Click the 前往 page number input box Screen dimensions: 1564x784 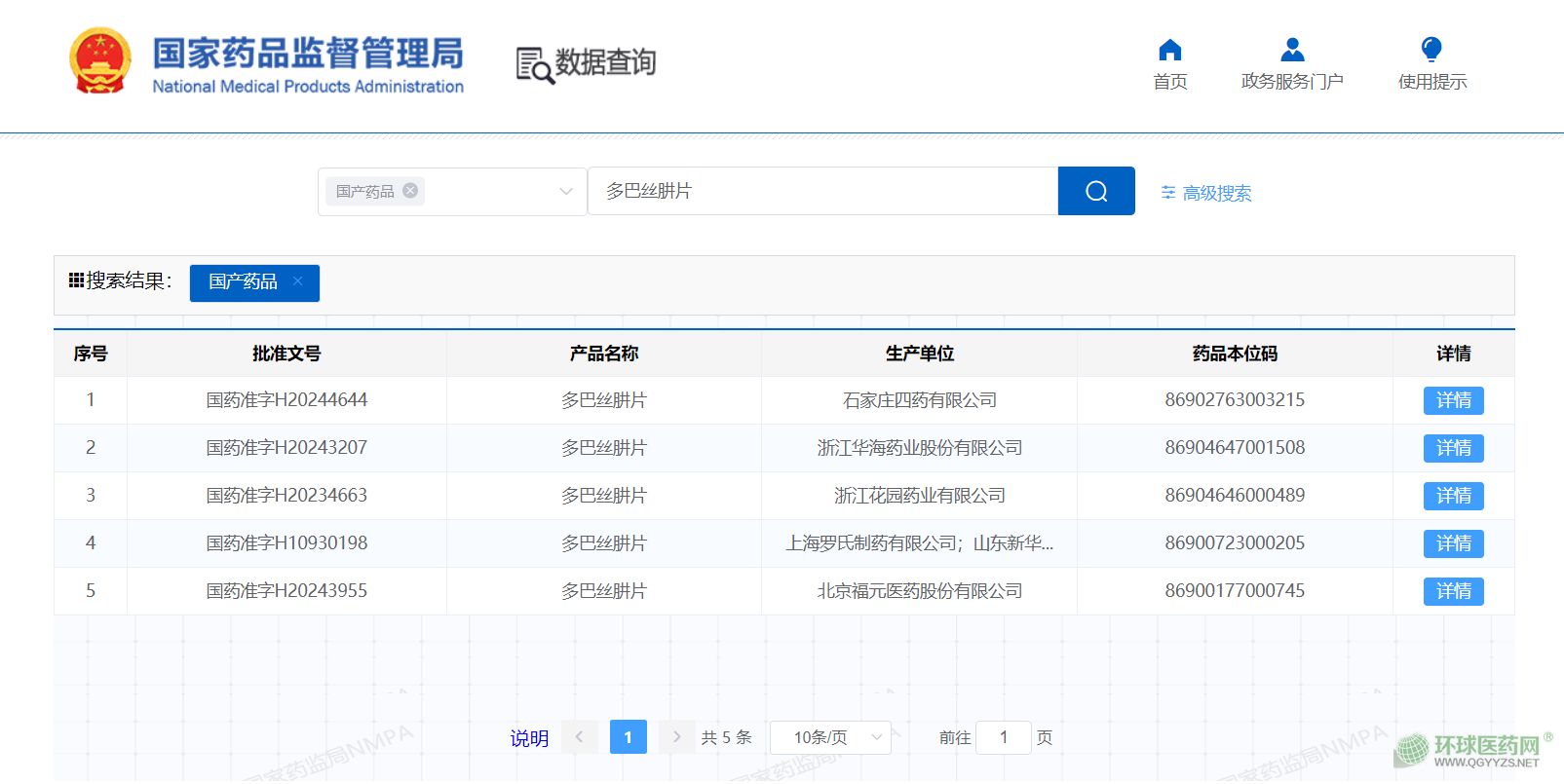click(x=1003, y=737)
